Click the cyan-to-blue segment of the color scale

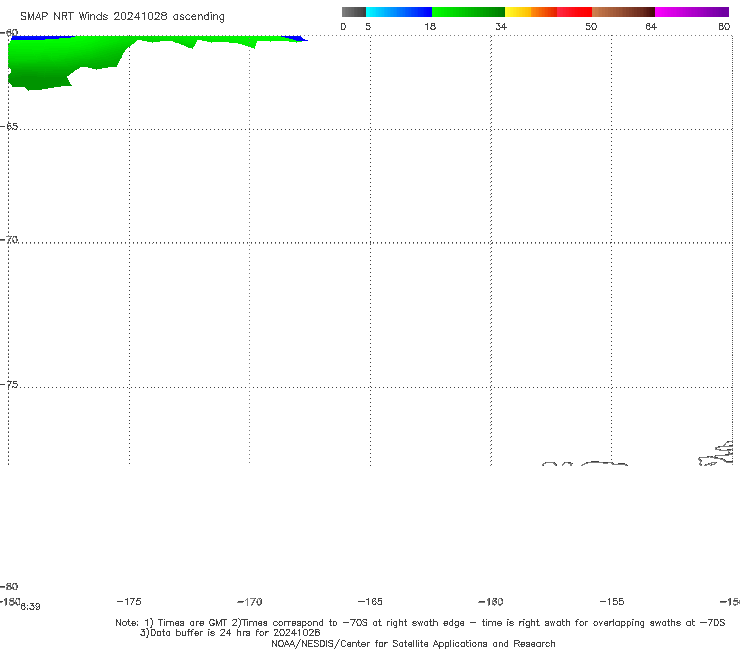pos(399,12)
